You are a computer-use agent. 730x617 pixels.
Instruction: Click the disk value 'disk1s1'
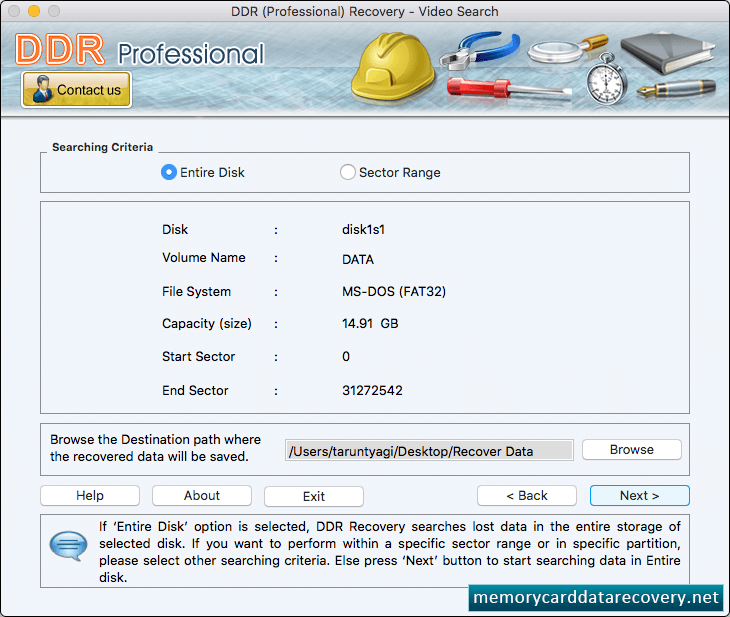tap(364, 230)
